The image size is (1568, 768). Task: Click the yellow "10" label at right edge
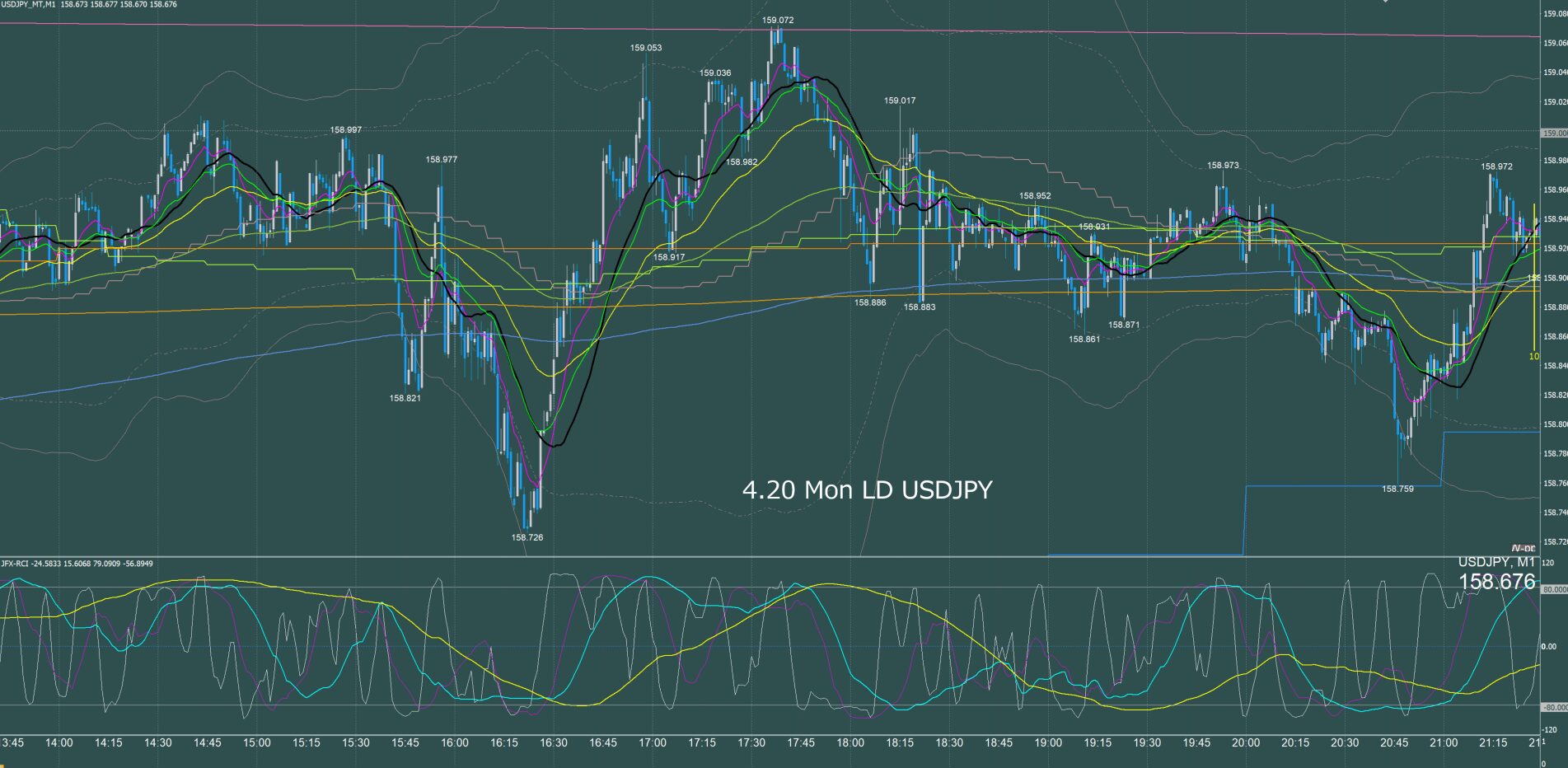pyautogui.click(x=1533, y=357)
